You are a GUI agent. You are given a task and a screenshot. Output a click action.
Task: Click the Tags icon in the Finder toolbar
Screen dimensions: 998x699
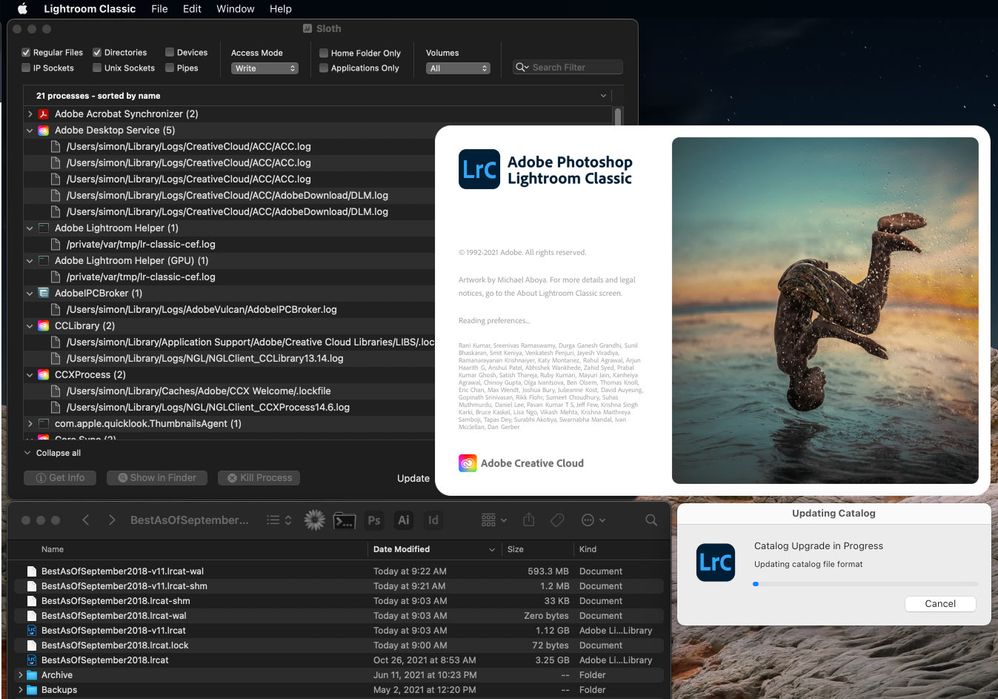(x=557, y=520)
